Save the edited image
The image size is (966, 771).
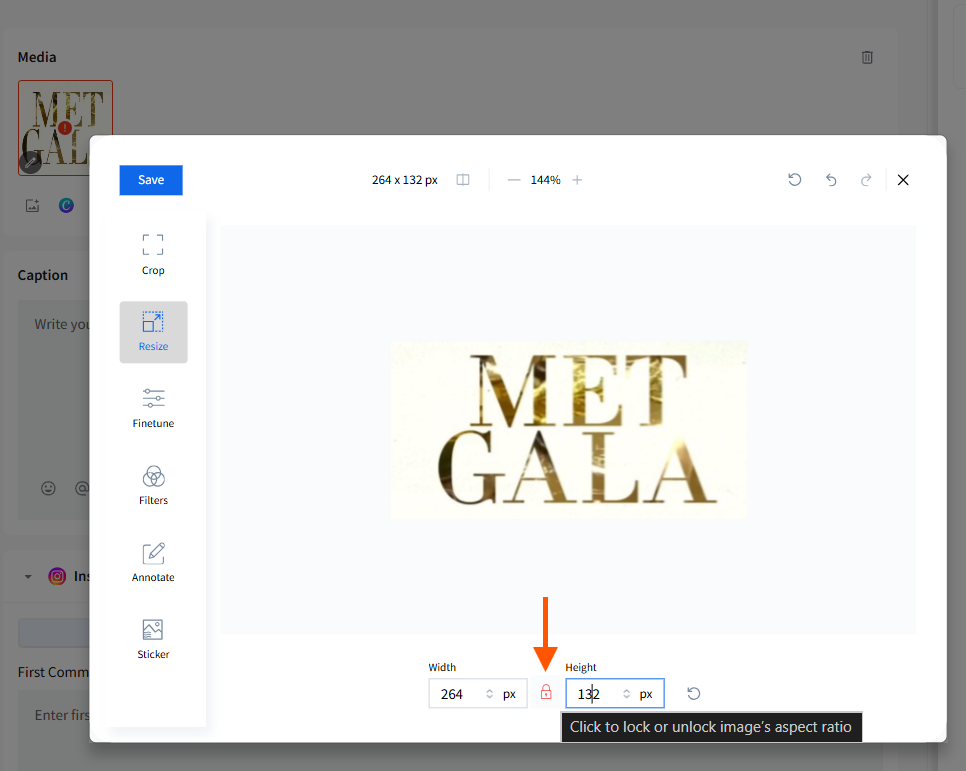point(151,180)
